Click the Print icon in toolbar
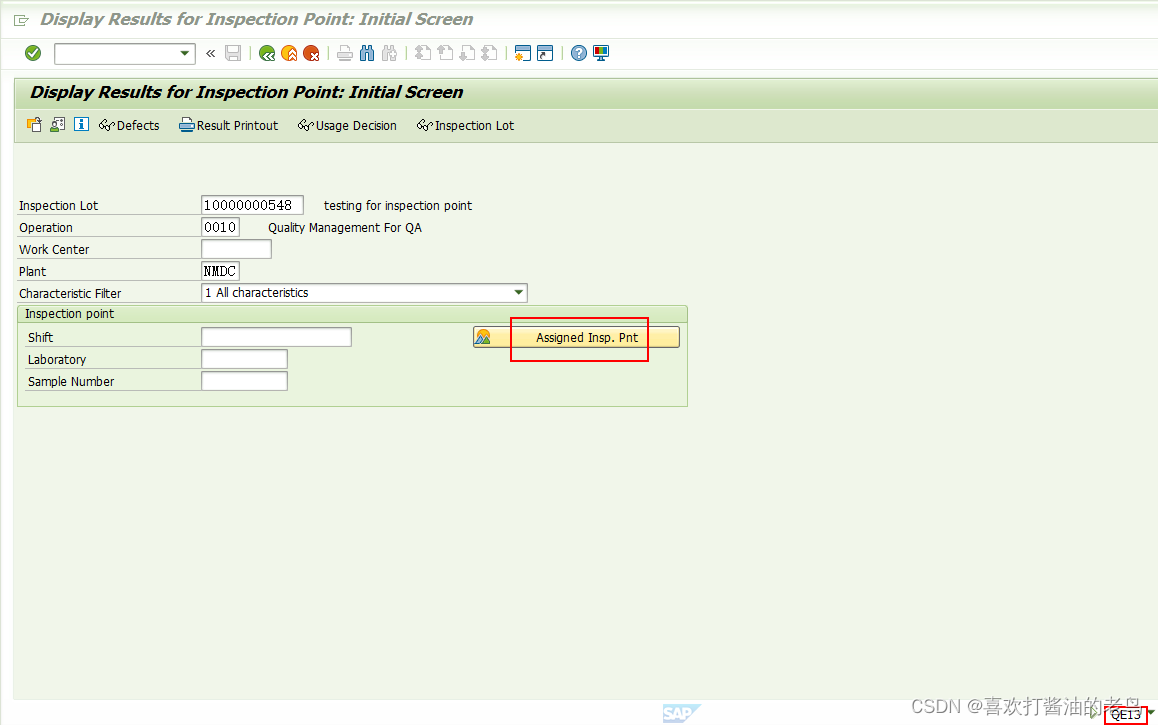Screen dimensions: 1158x725 pos(345,53)
